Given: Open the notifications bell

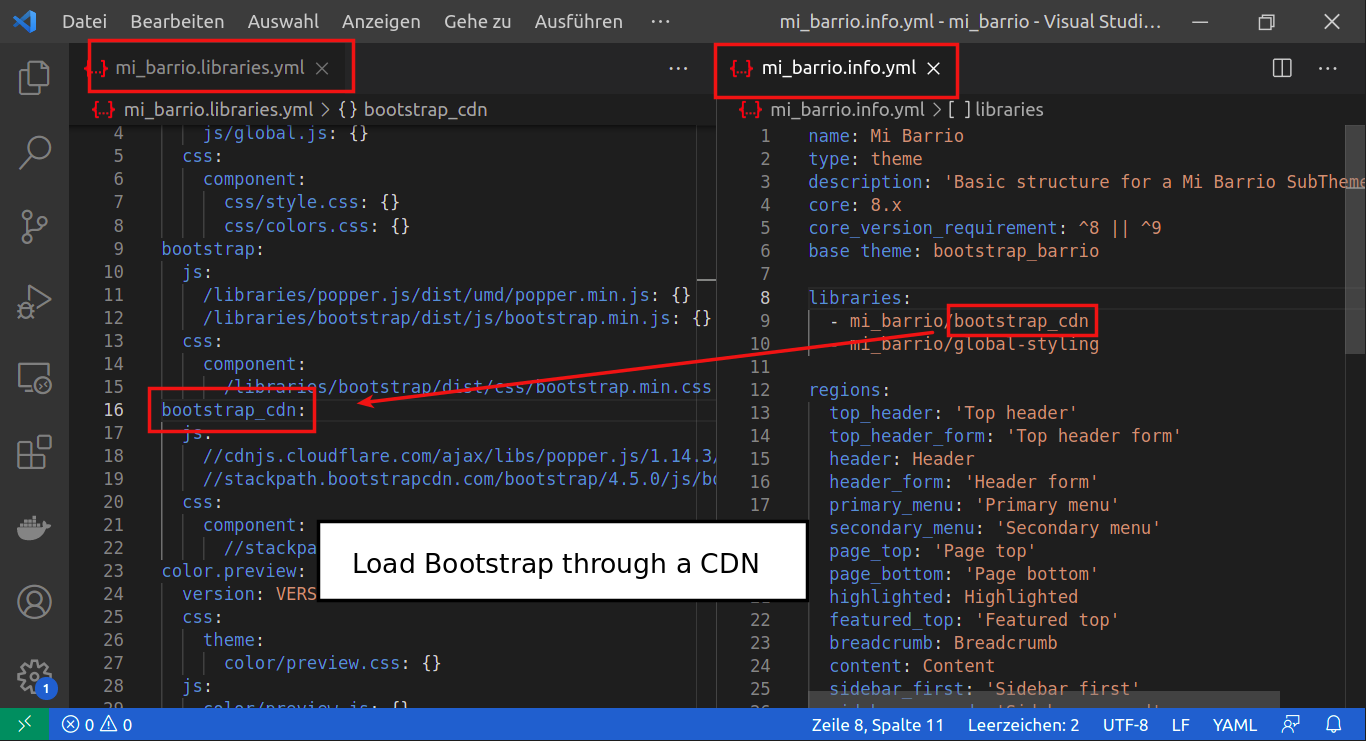Looking at the screenshot, I should 1335,724.
